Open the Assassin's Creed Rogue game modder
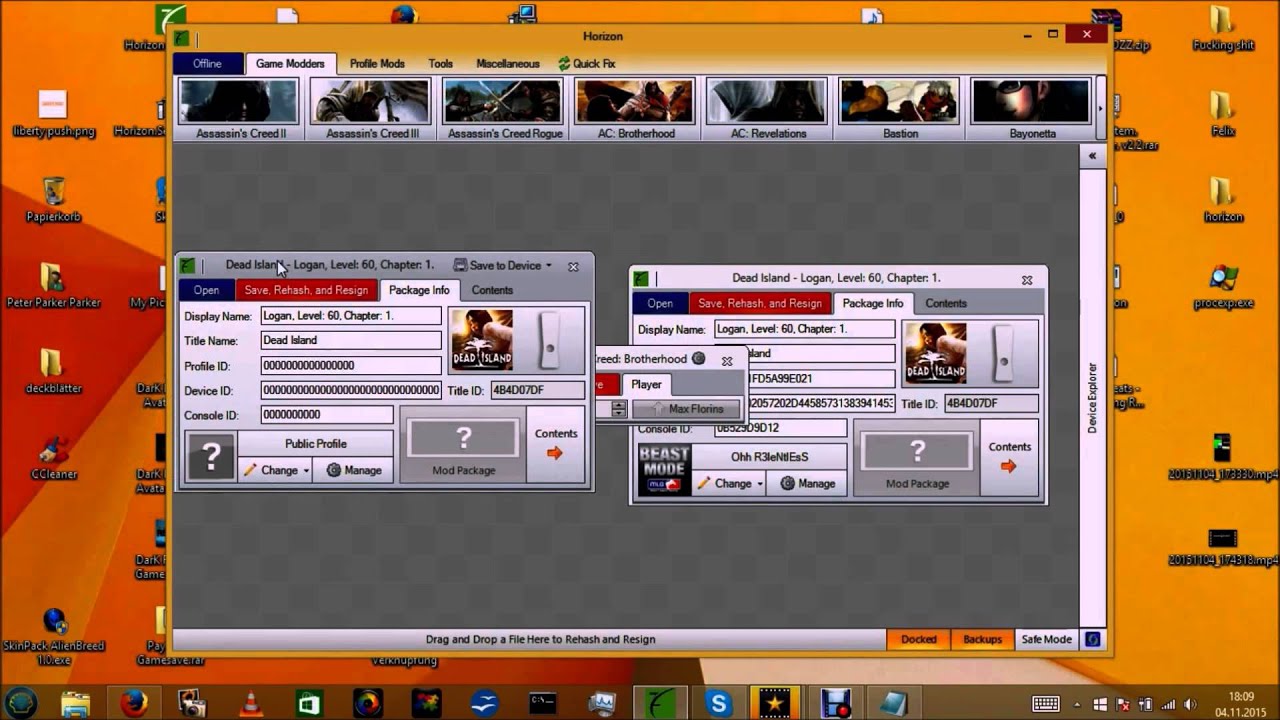The width and height of the screenshot is (1280, 720). tap(504, 108)
